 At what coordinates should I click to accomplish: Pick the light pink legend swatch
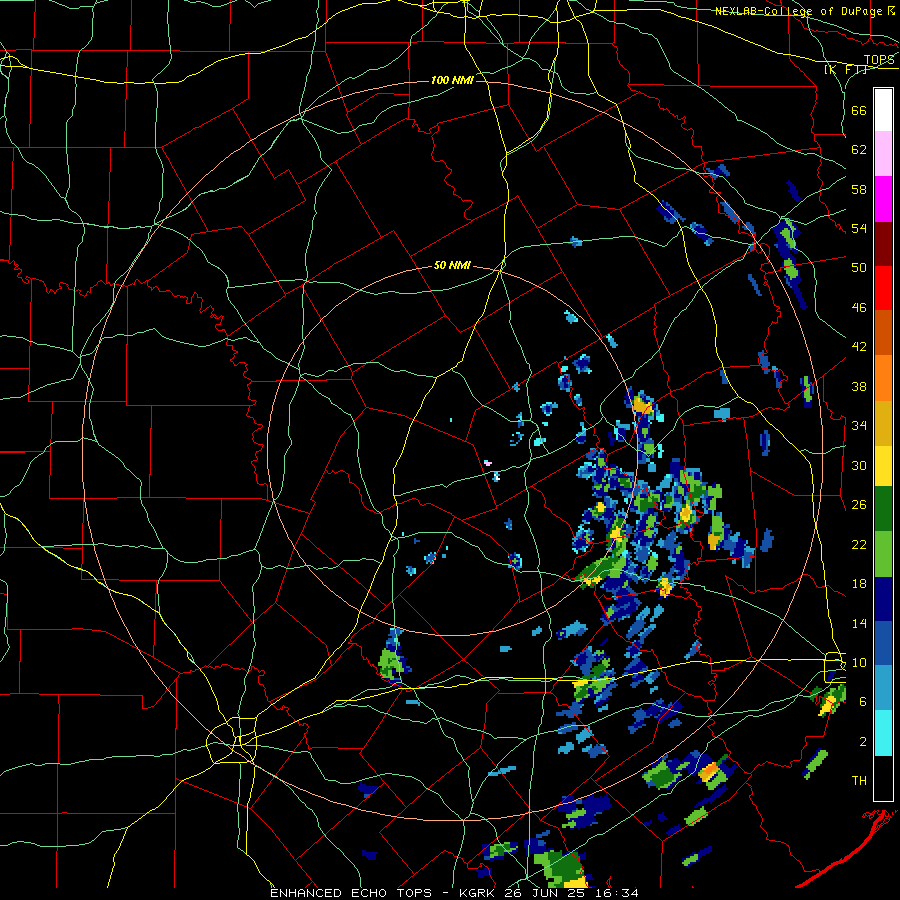coord(883,154)
